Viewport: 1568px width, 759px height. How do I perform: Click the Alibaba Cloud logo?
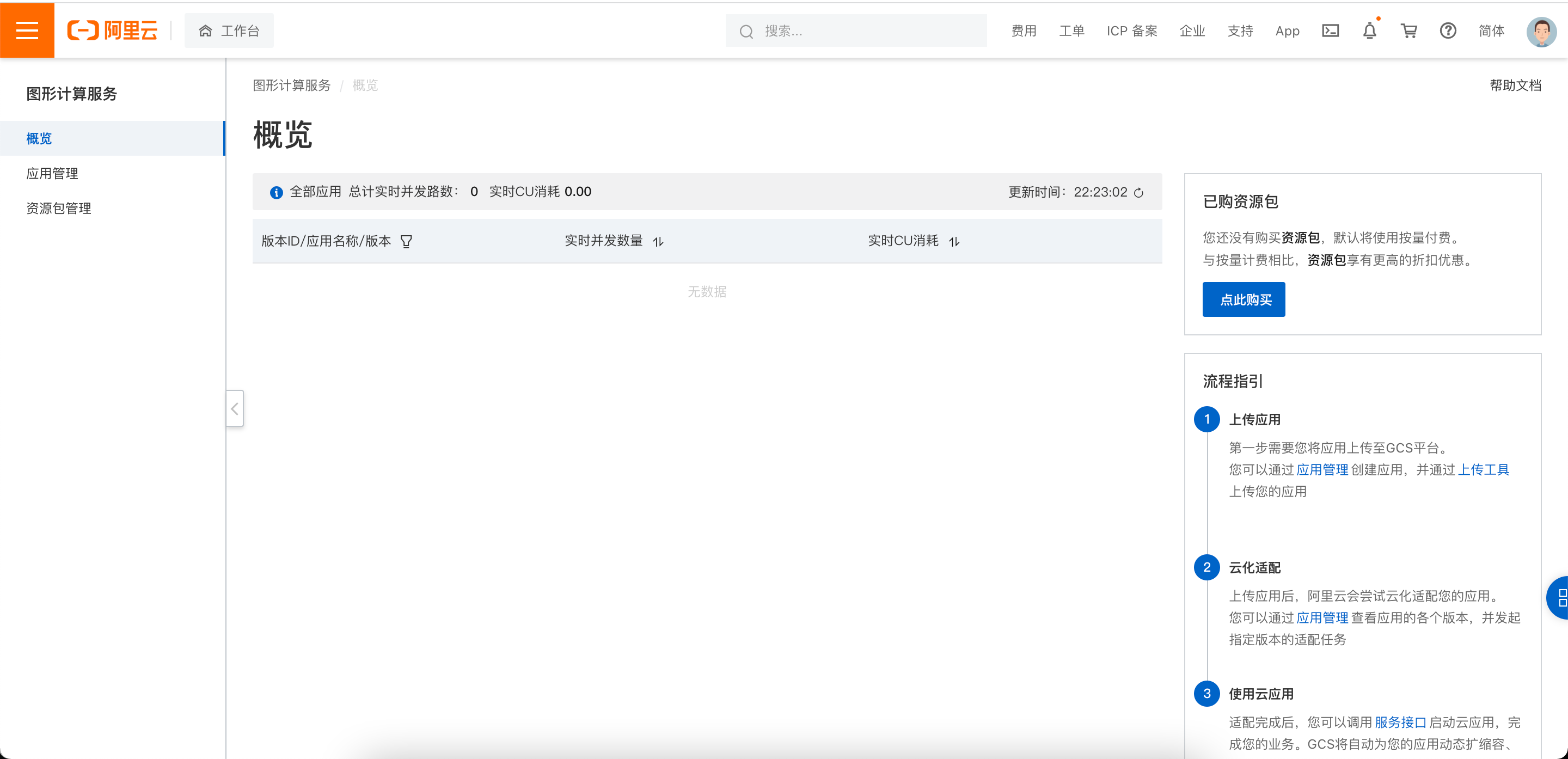click(113, 30)
